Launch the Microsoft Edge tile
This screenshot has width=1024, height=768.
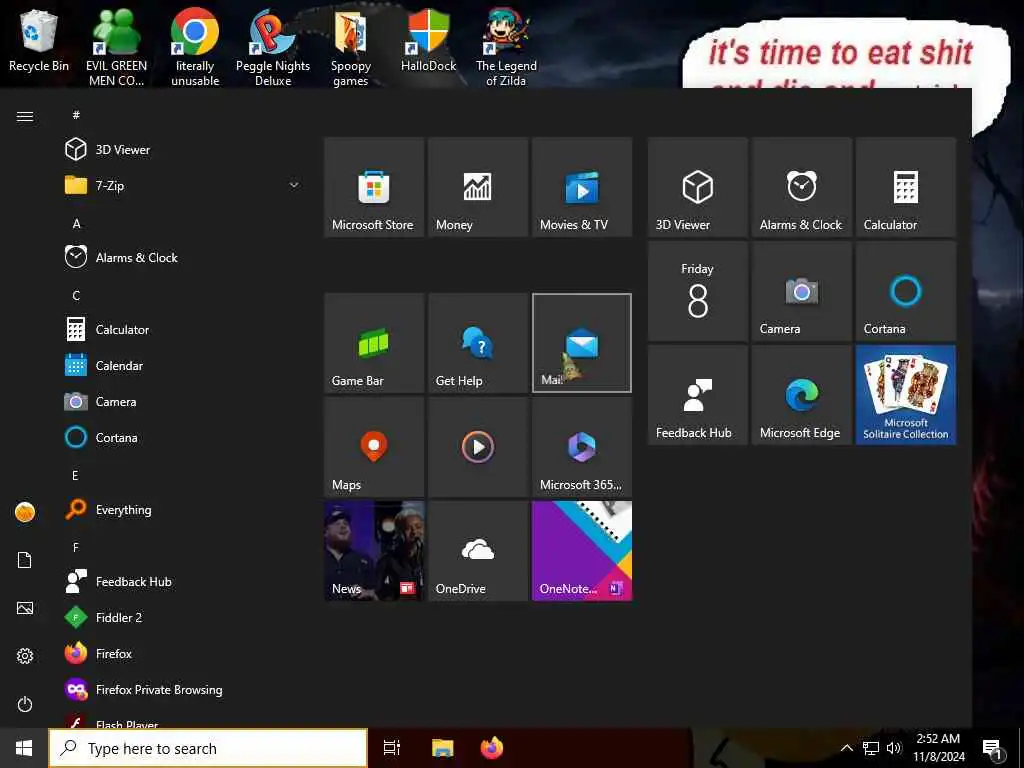click(x=802, y=395)
